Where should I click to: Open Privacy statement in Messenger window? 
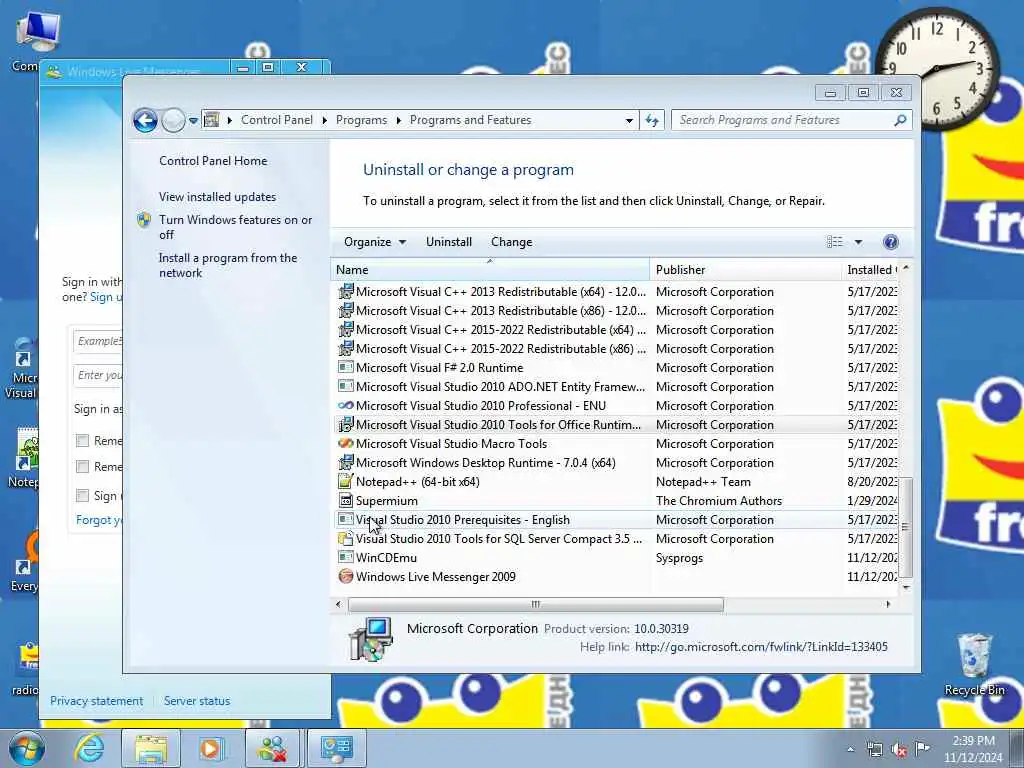[x=97, y=701]
